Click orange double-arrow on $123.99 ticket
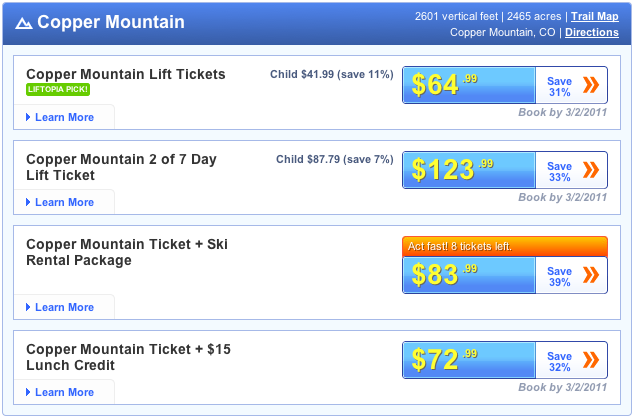 (591, 170)
